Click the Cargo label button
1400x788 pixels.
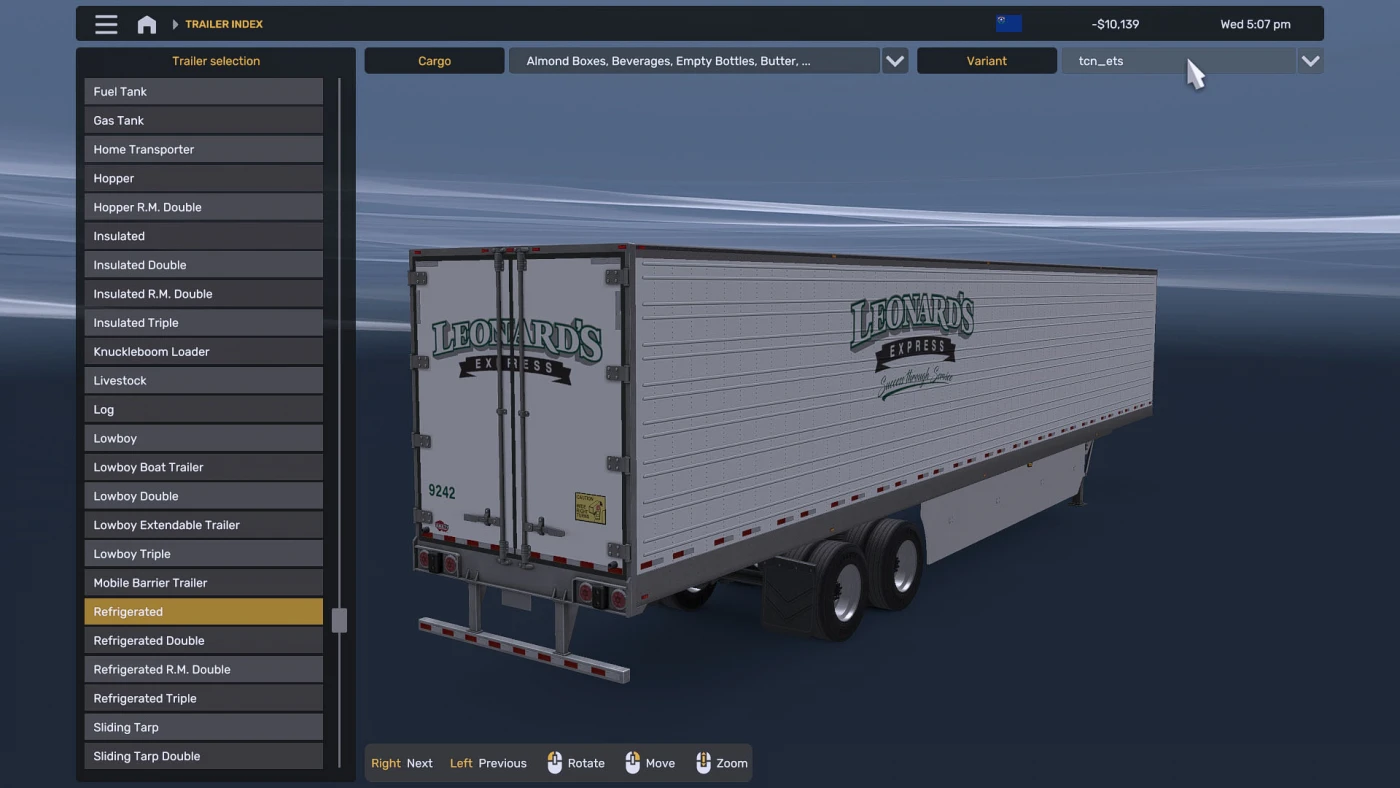coord(434,60)
